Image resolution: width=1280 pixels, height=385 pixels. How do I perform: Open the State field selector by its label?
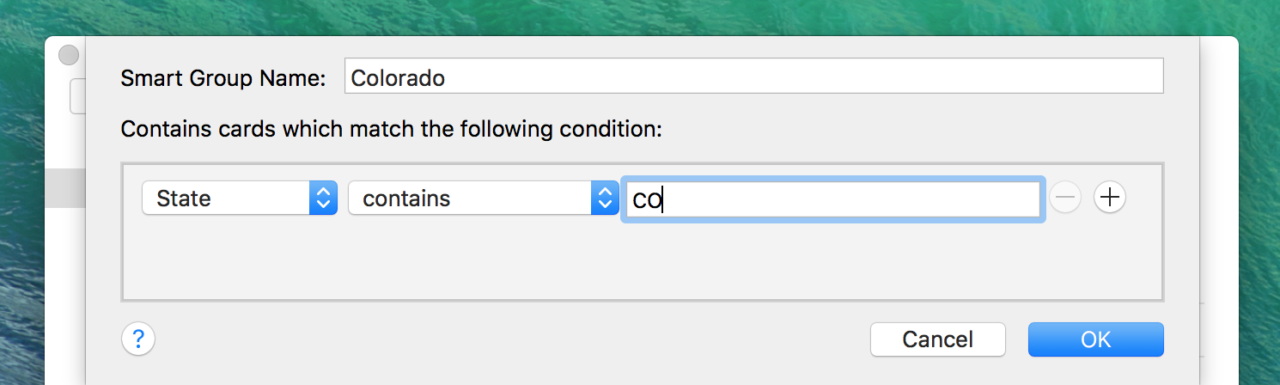pos(184,198)
